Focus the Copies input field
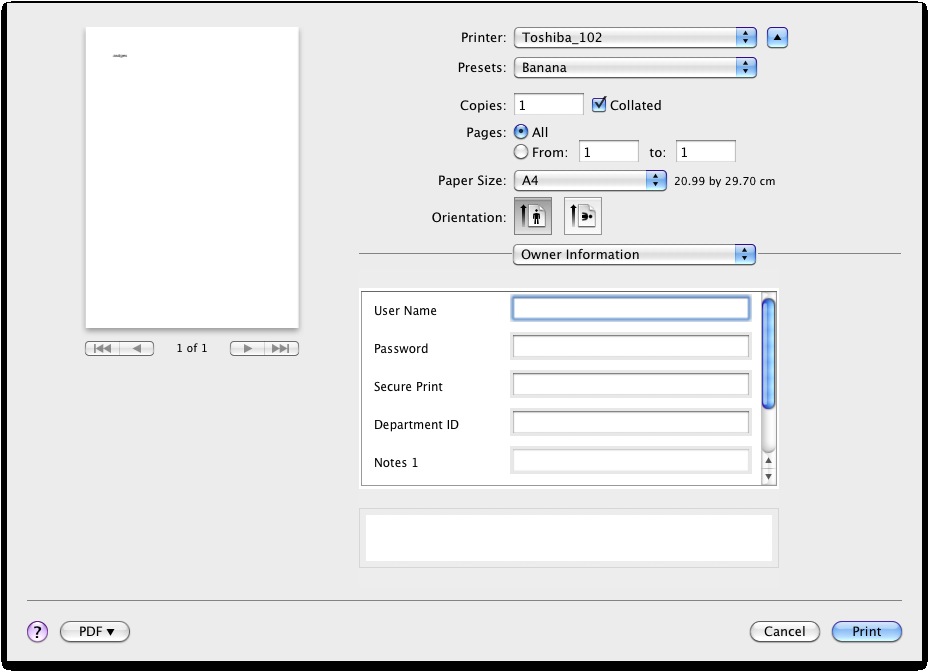 coord(549,105)
